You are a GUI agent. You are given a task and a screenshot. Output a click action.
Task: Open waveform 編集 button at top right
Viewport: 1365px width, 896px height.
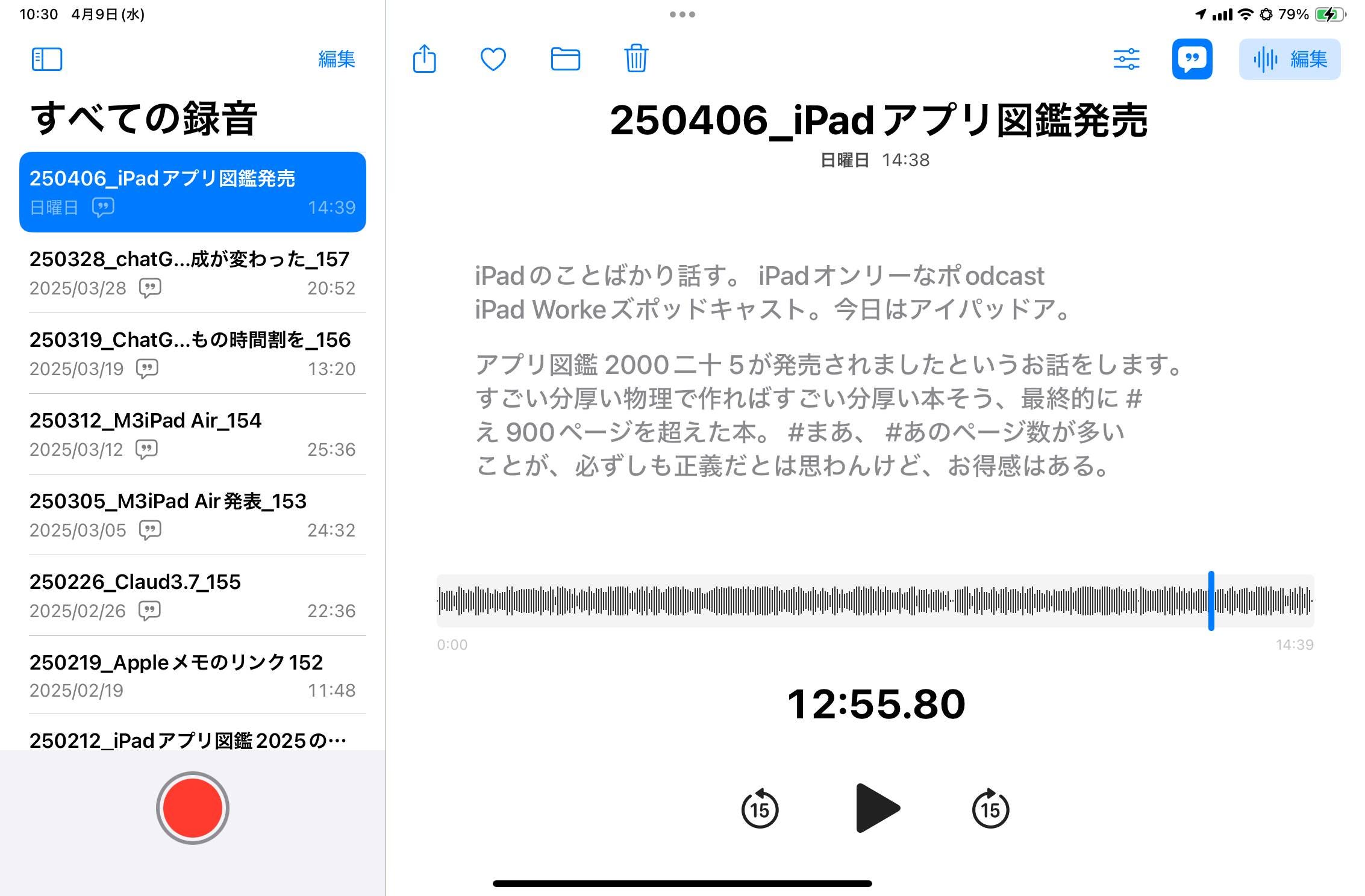pyautogui.click(x=1289, y=59)
